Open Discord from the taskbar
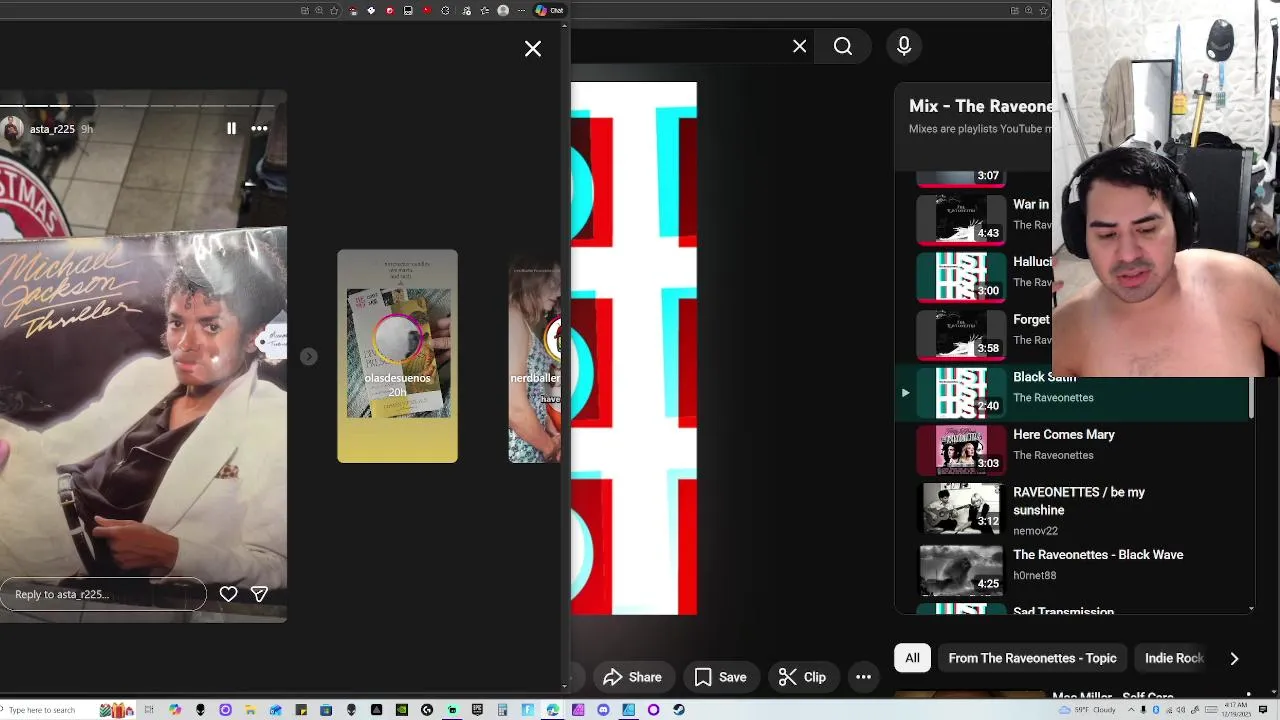 [603, 710]
